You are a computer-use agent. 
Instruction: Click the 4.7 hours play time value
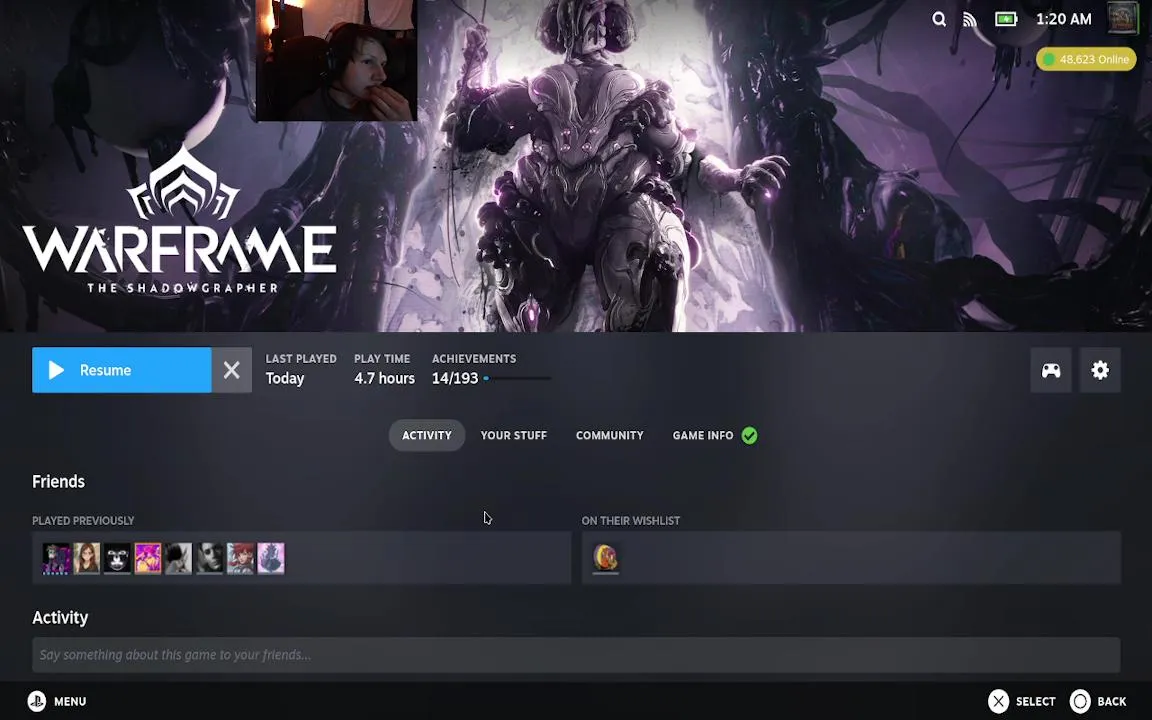point(384,378)
